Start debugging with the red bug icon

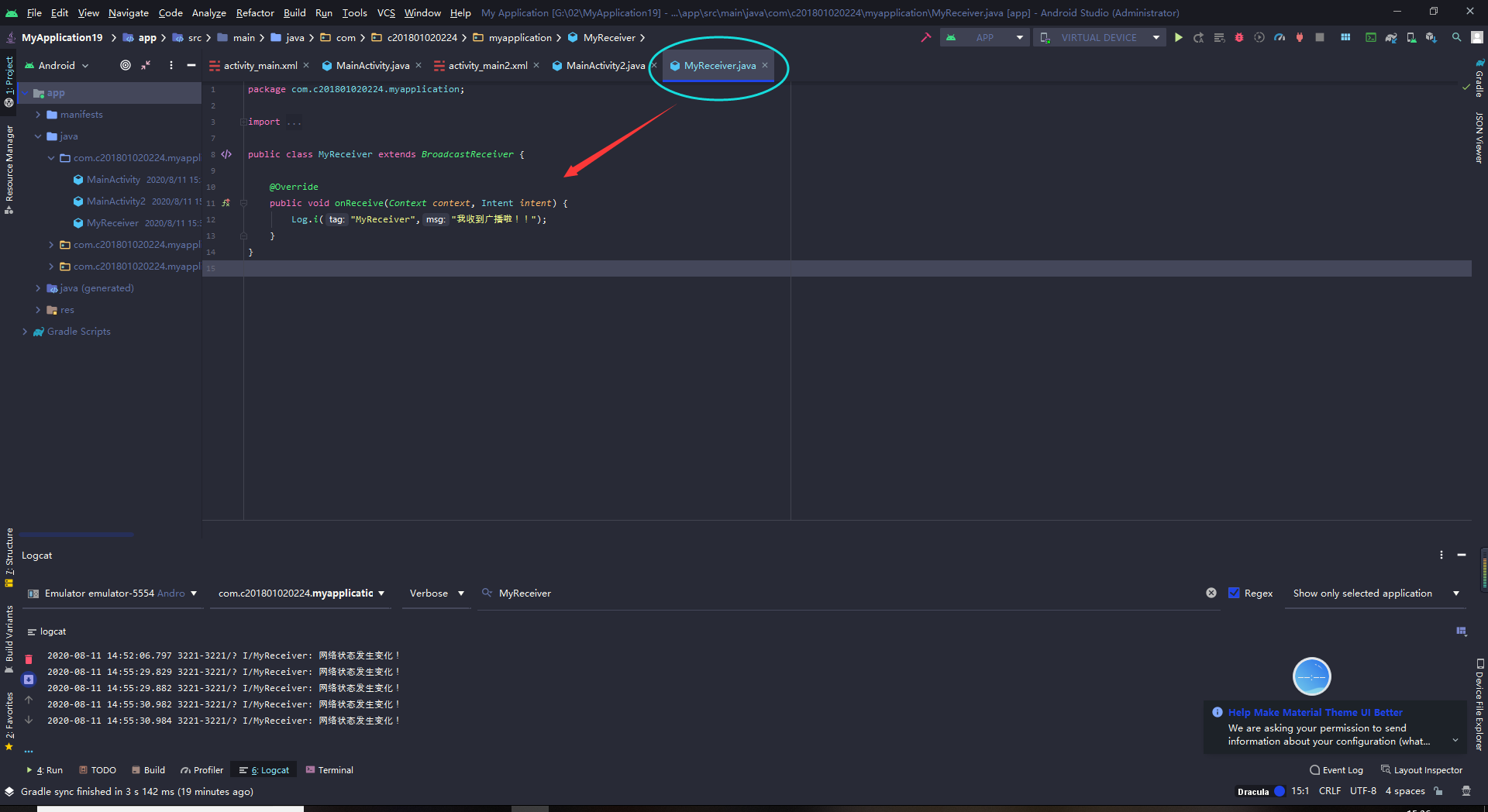1239,37
